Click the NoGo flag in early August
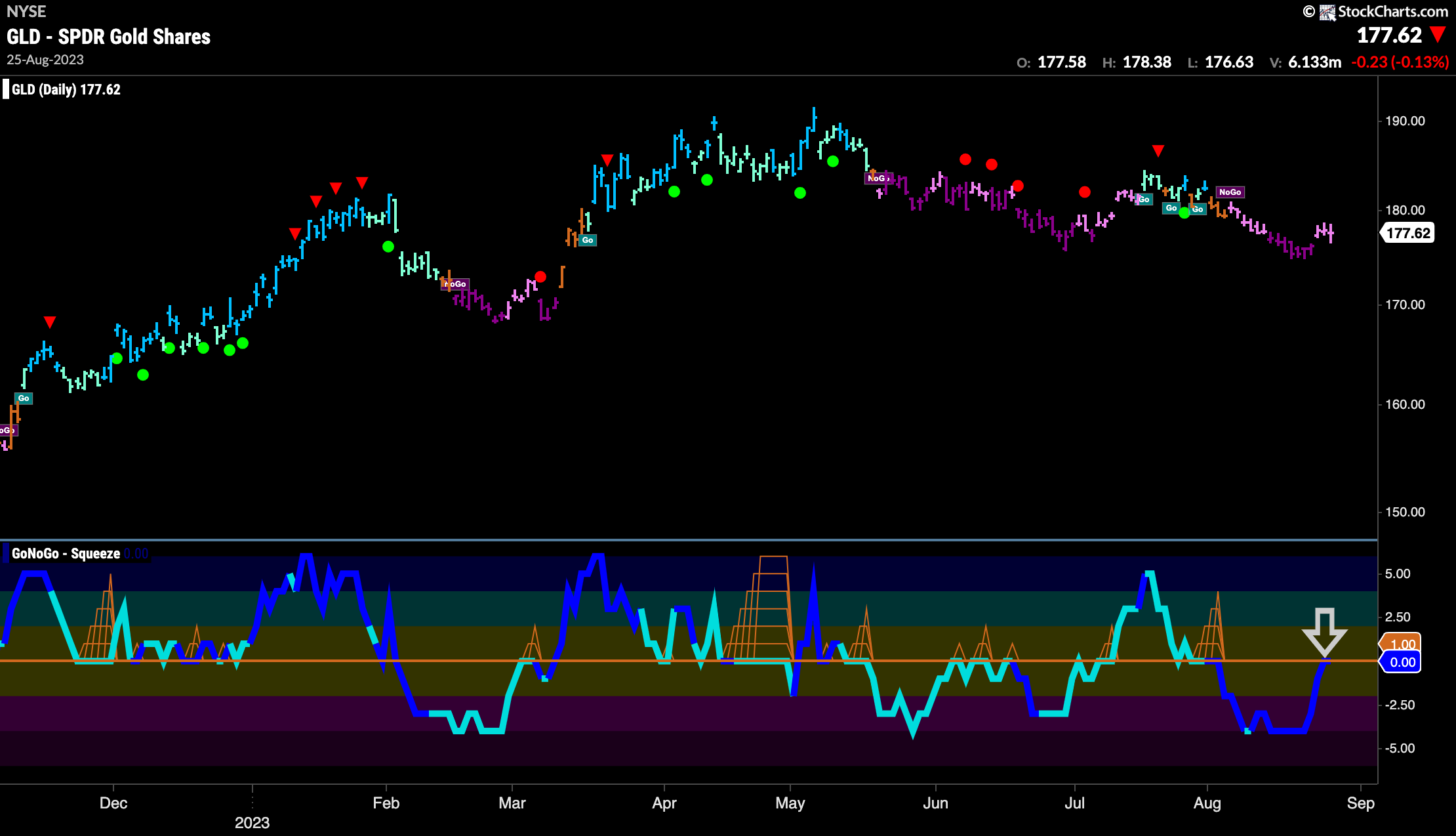This screenshot has height=836, width=1456. pos(1230,192)
